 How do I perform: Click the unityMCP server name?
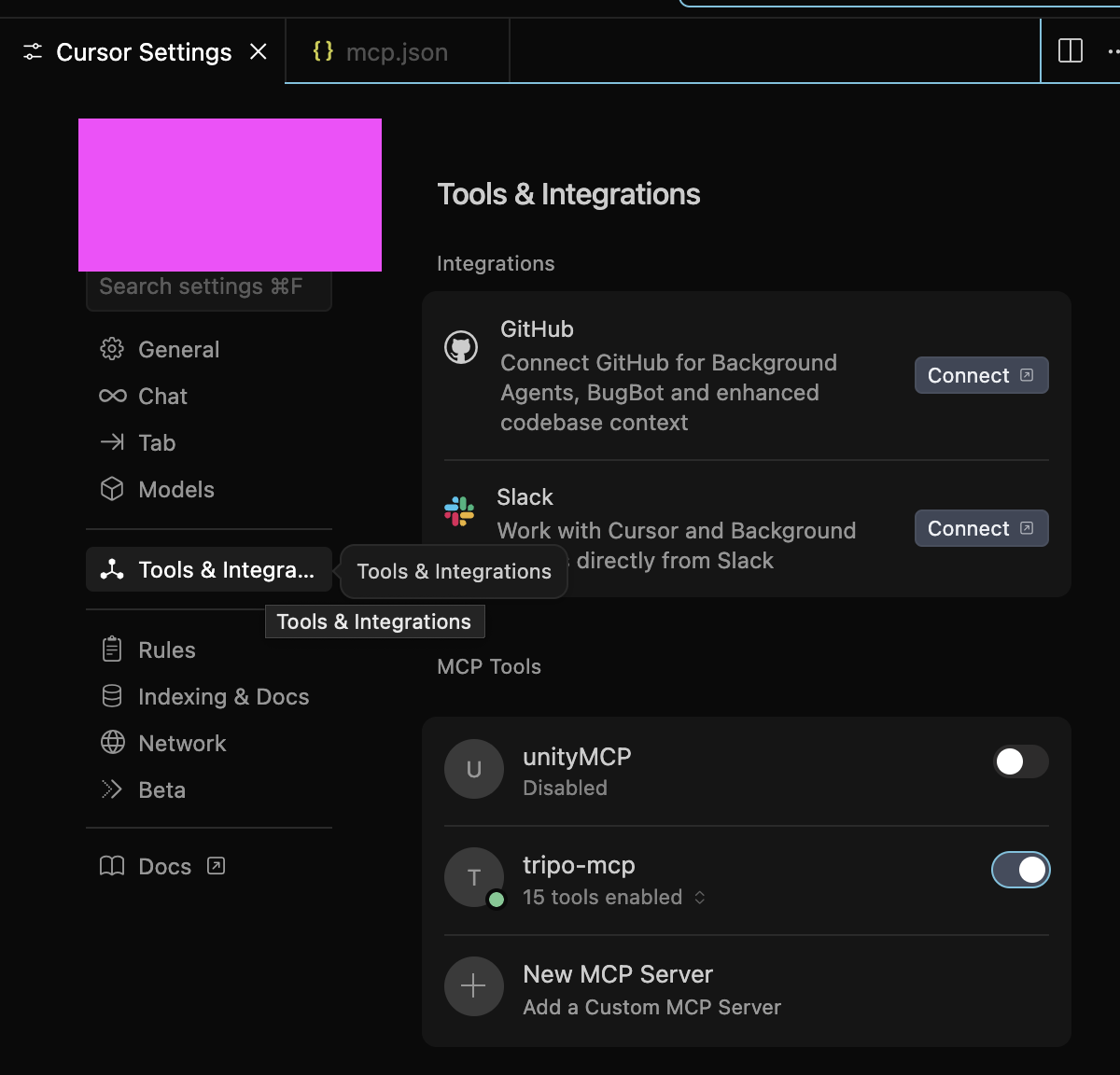pos(577,757)
